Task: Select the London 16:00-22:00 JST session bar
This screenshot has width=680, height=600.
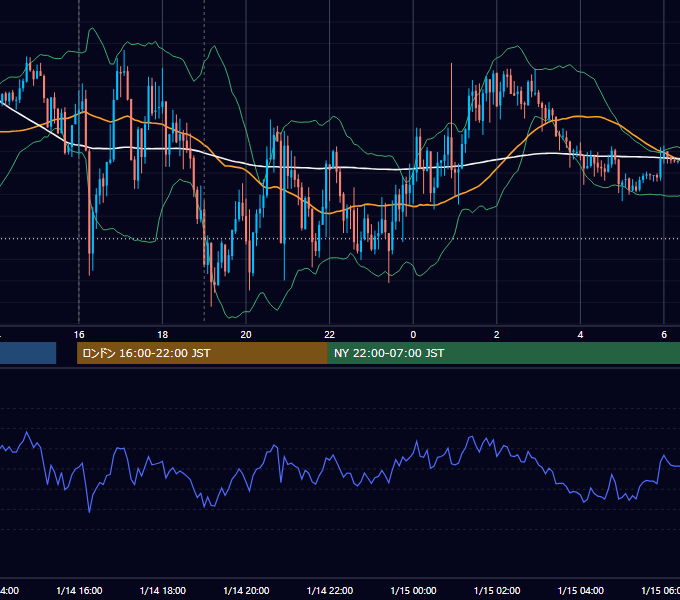Action: click(202, 353)
